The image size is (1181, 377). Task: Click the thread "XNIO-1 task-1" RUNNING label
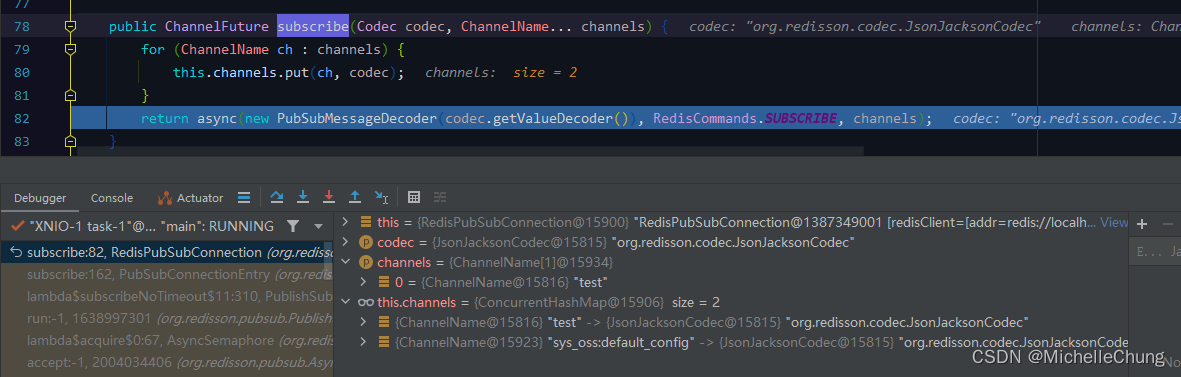[x=151, y=226]
